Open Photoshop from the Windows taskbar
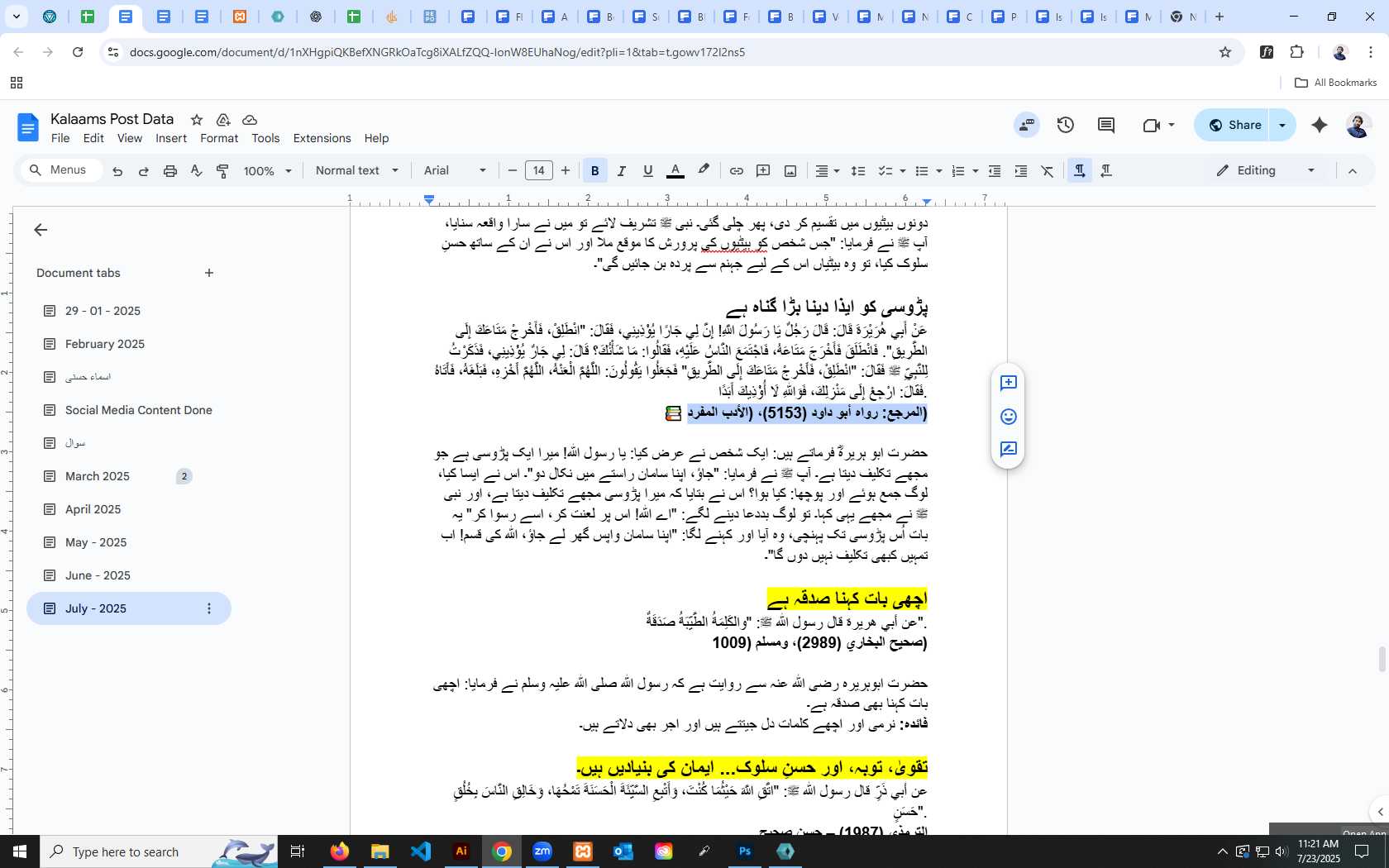This screenshot has width=1389, height=868. 745,851
